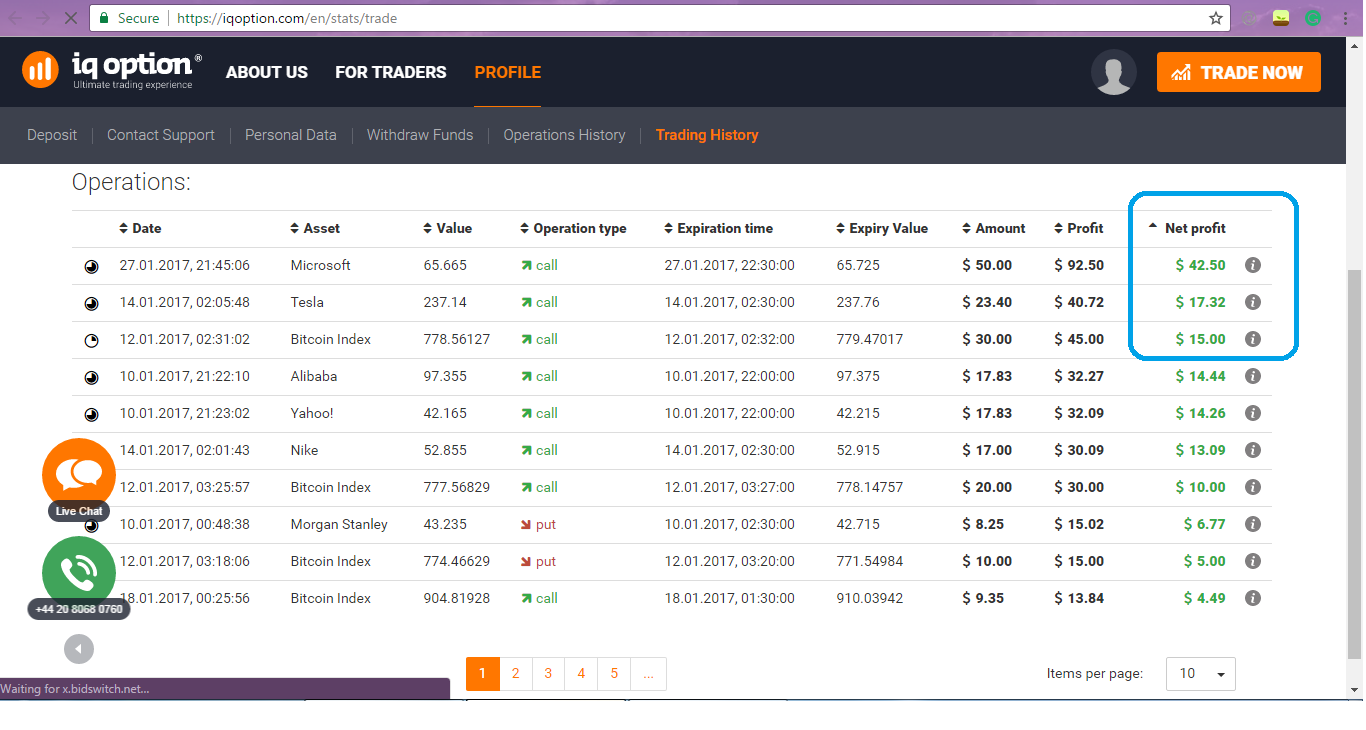1366x730 pixels.
Task: Open the Live Chat bubble
Action: [79, 475]
